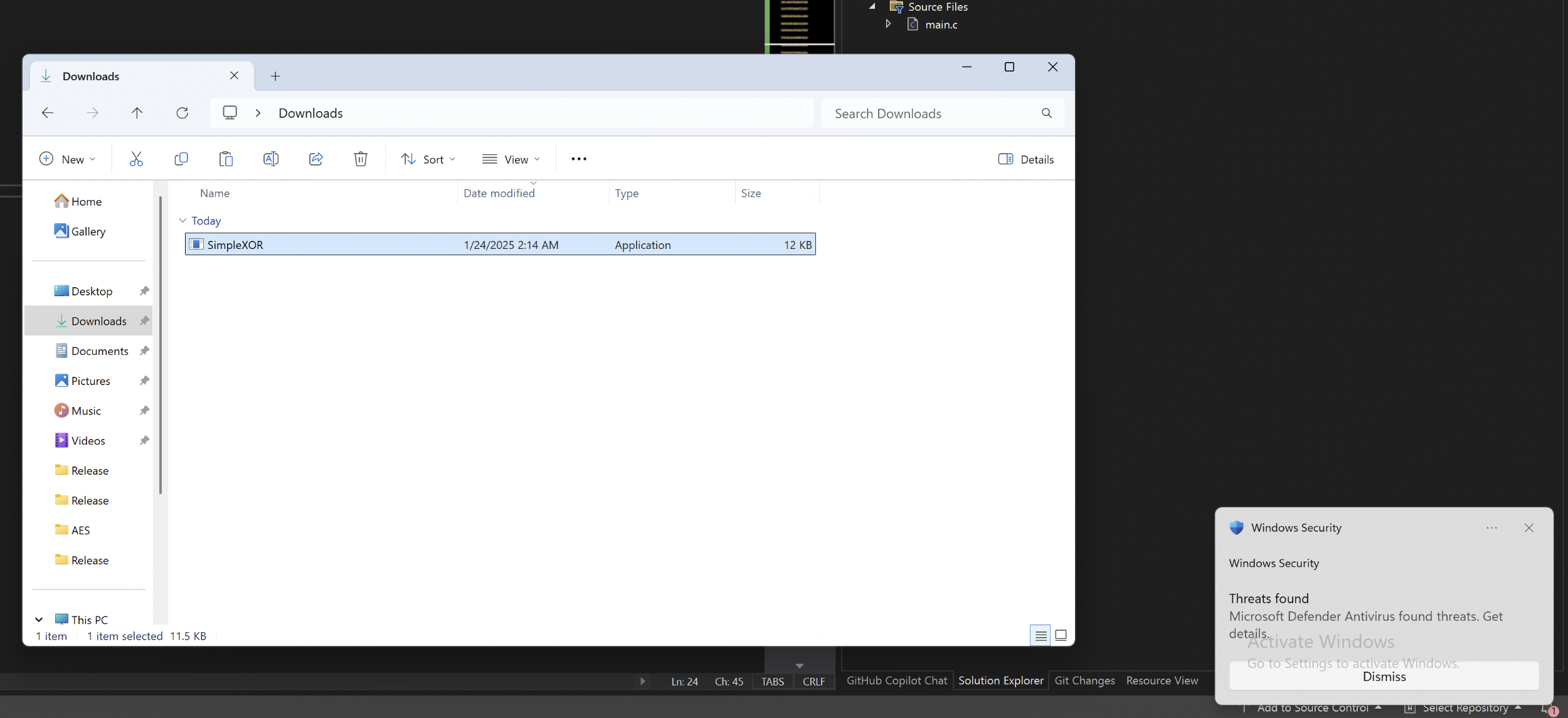The height and width of the screenshot is (718, 1568).
Task: Delete SimpleXOR with the trash icon
Action: point(360,159)
